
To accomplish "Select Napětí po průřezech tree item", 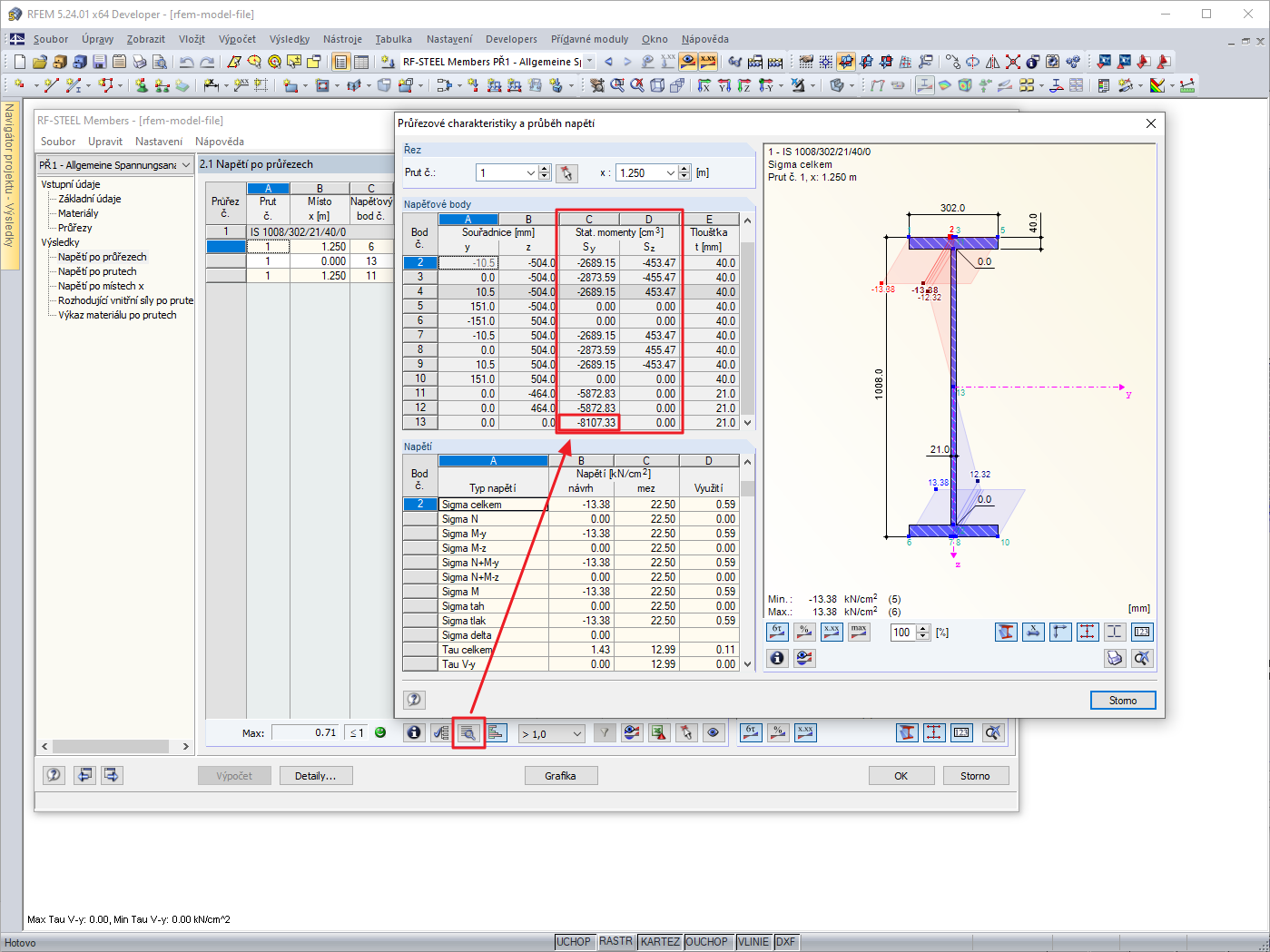I will (103, 257).
